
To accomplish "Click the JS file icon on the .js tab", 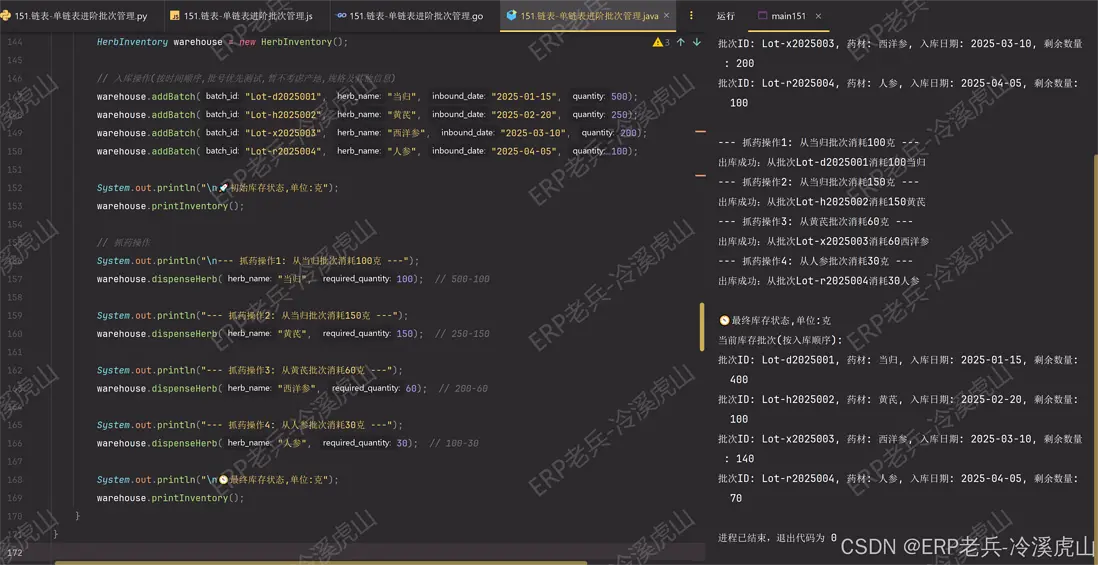I will click(x=175, y=15).
